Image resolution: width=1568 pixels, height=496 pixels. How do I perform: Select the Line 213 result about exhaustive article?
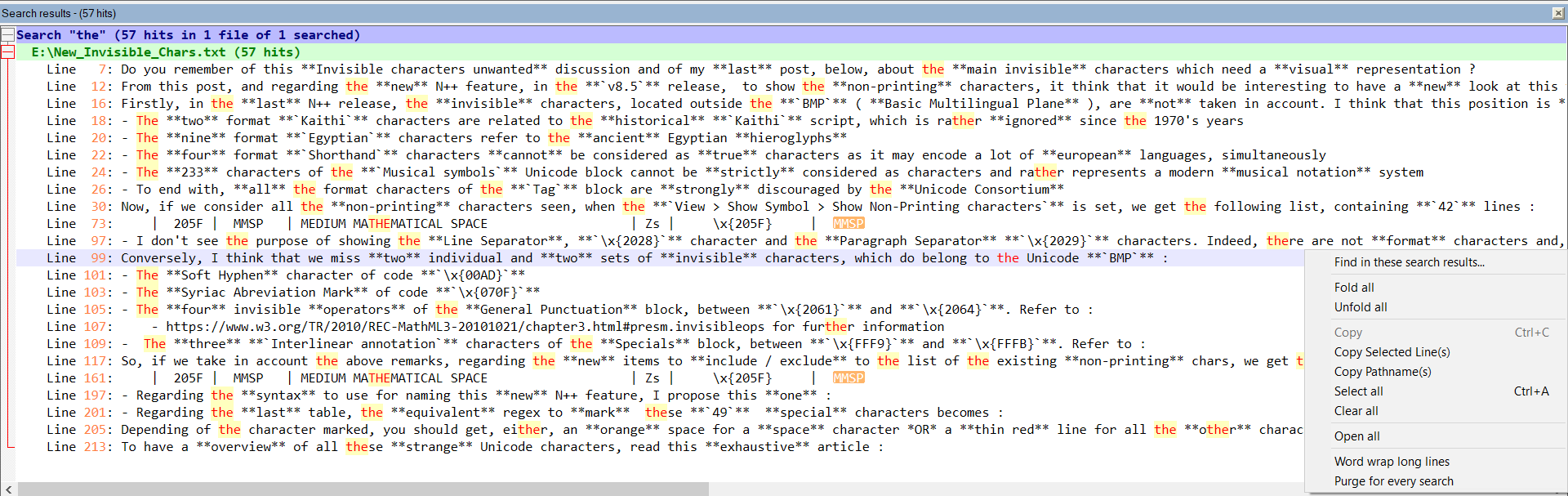(490, 447)
